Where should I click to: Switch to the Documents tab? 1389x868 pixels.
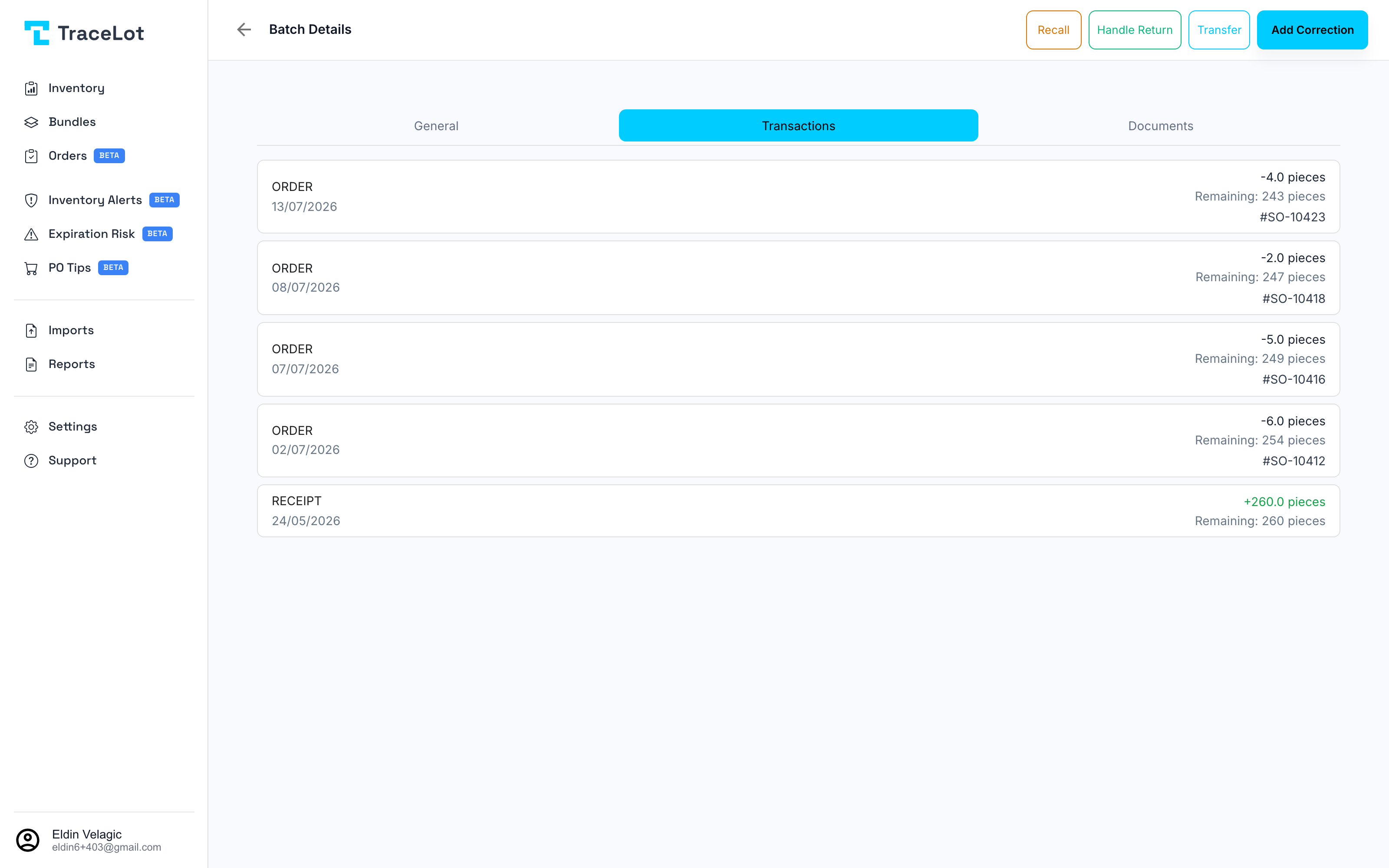click(x=1161, y=126)
